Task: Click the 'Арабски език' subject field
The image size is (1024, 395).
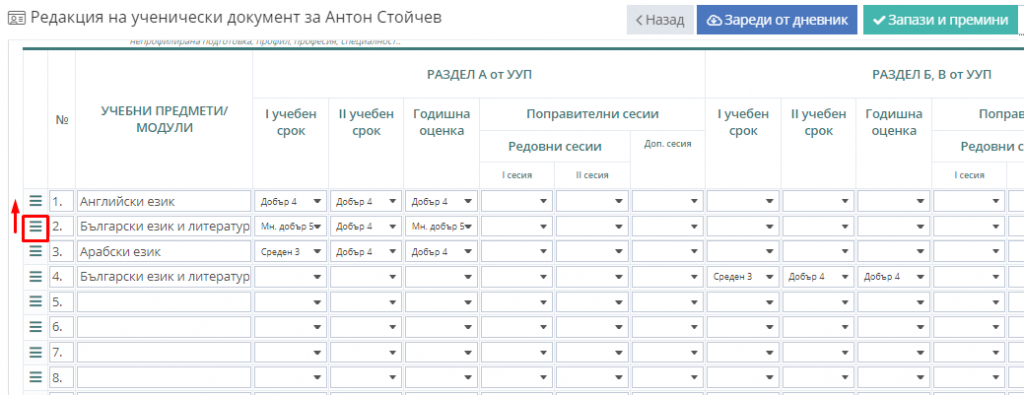Action: tap(164, 251)
